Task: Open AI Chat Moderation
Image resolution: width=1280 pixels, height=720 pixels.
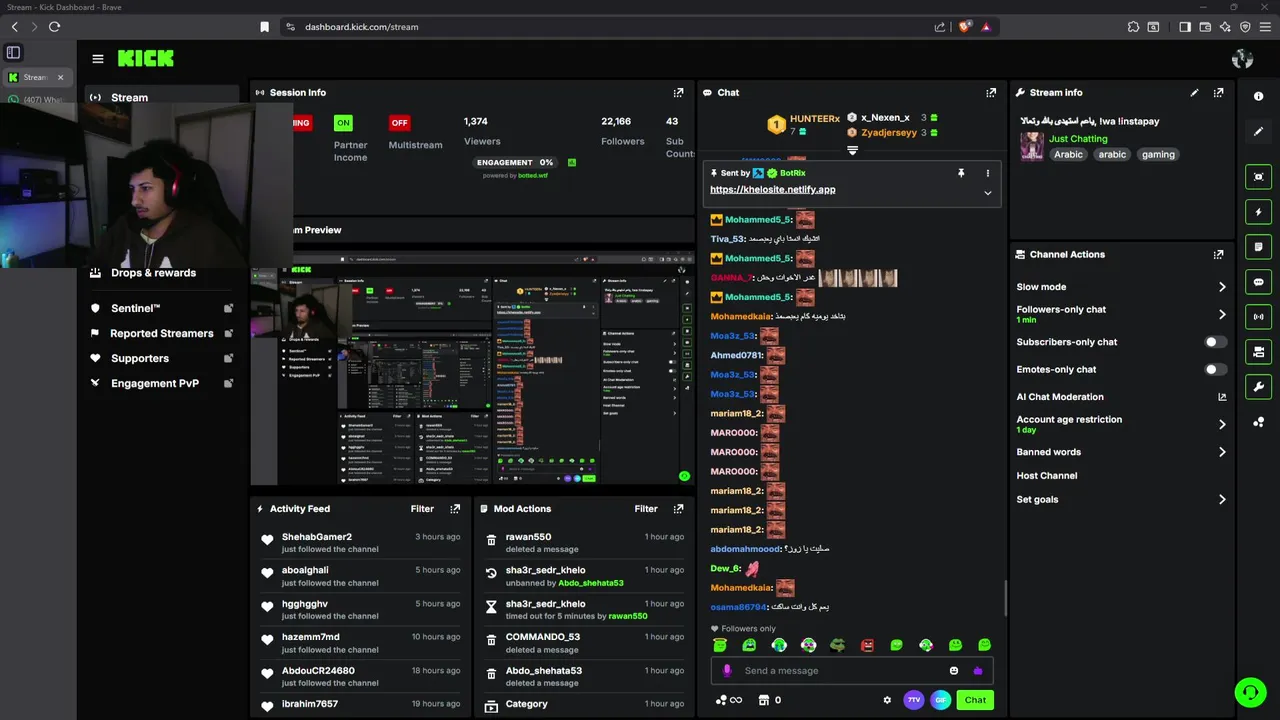Action: coord(1121,397)
